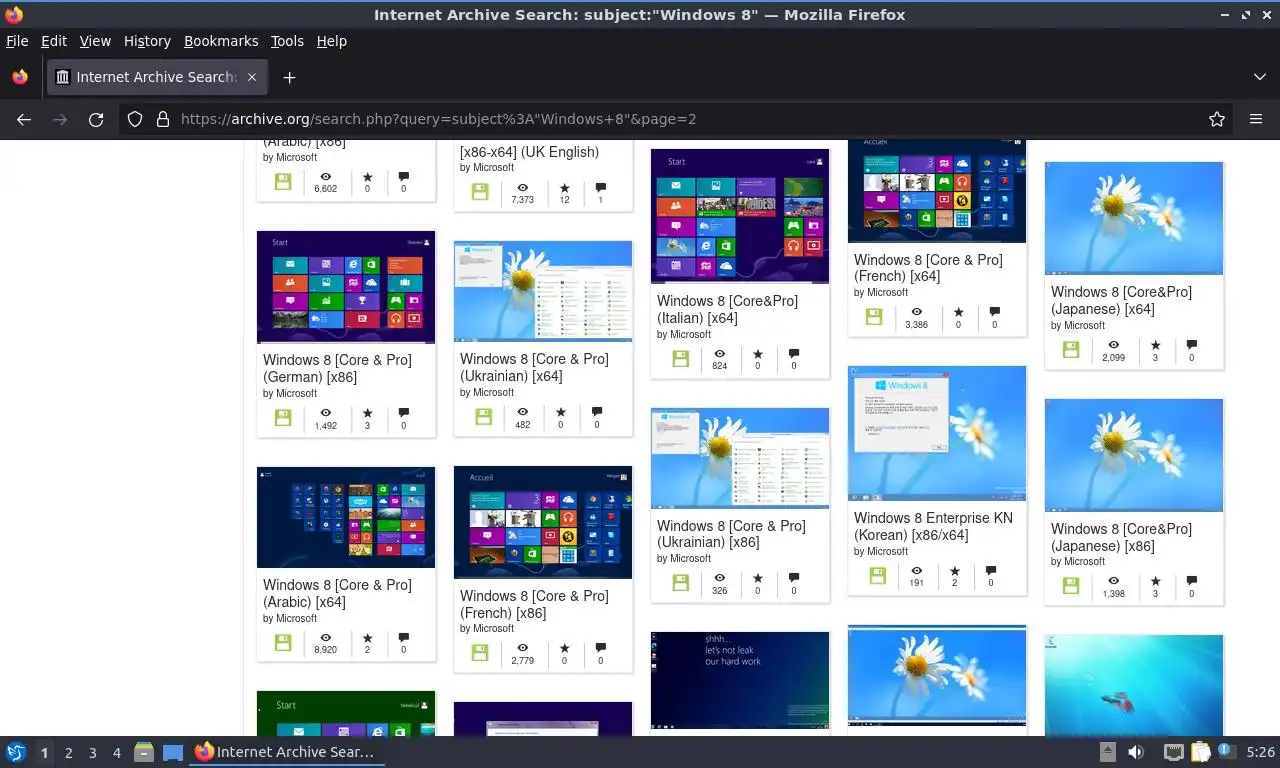Click the views eye icon on French [x86] card
The image size is (1280, 768).
click(x=522, y=648)
